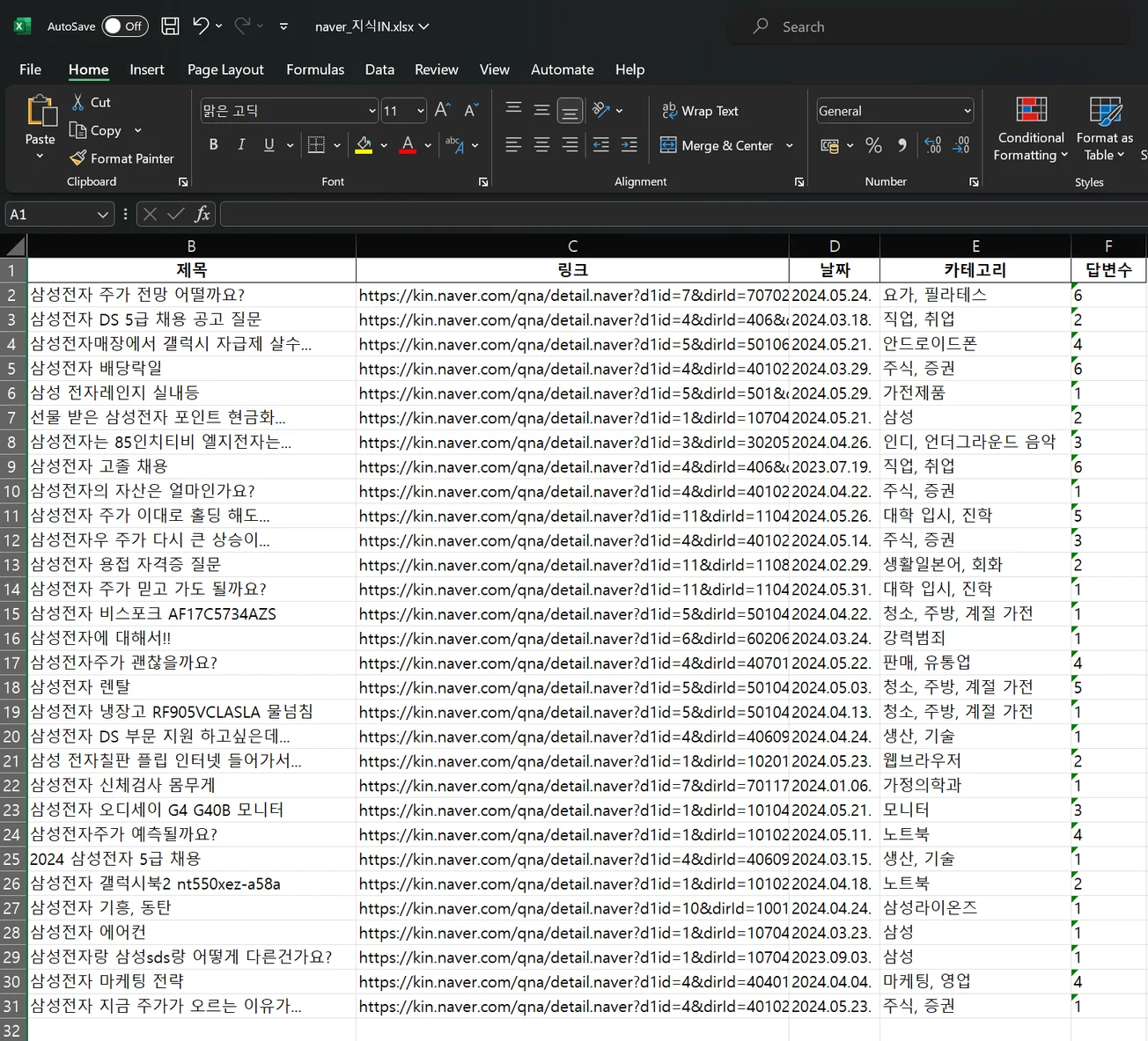Select column C header
The image size is (1148, 1041).
point(572,246)
